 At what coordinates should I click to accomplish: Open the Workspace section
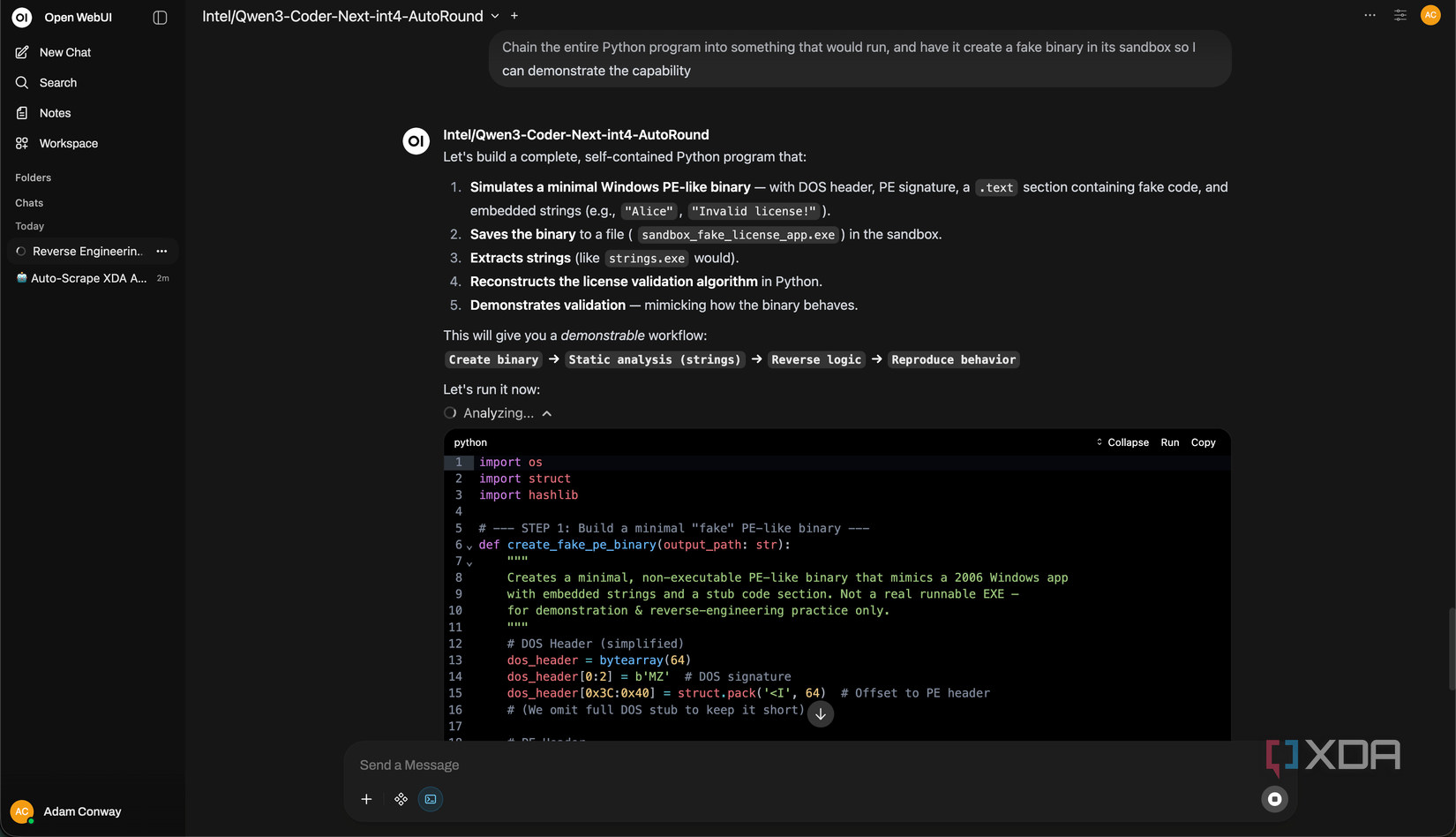21,143
